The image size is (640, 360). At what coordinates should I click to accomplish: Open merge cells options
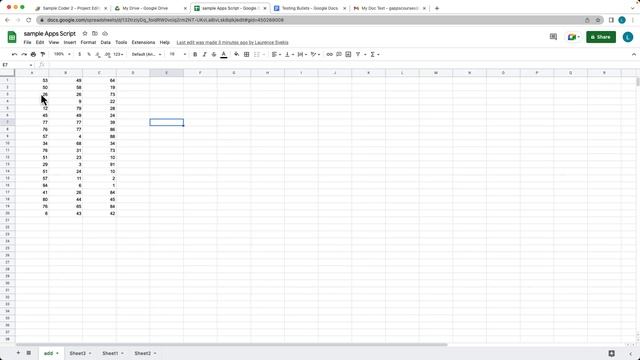tap(259, 54)
